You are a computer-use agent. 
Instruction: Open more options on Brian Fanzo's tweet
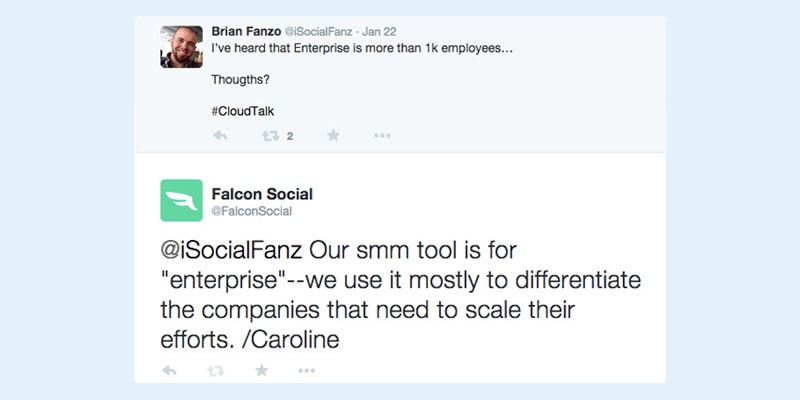click(382, 136)
